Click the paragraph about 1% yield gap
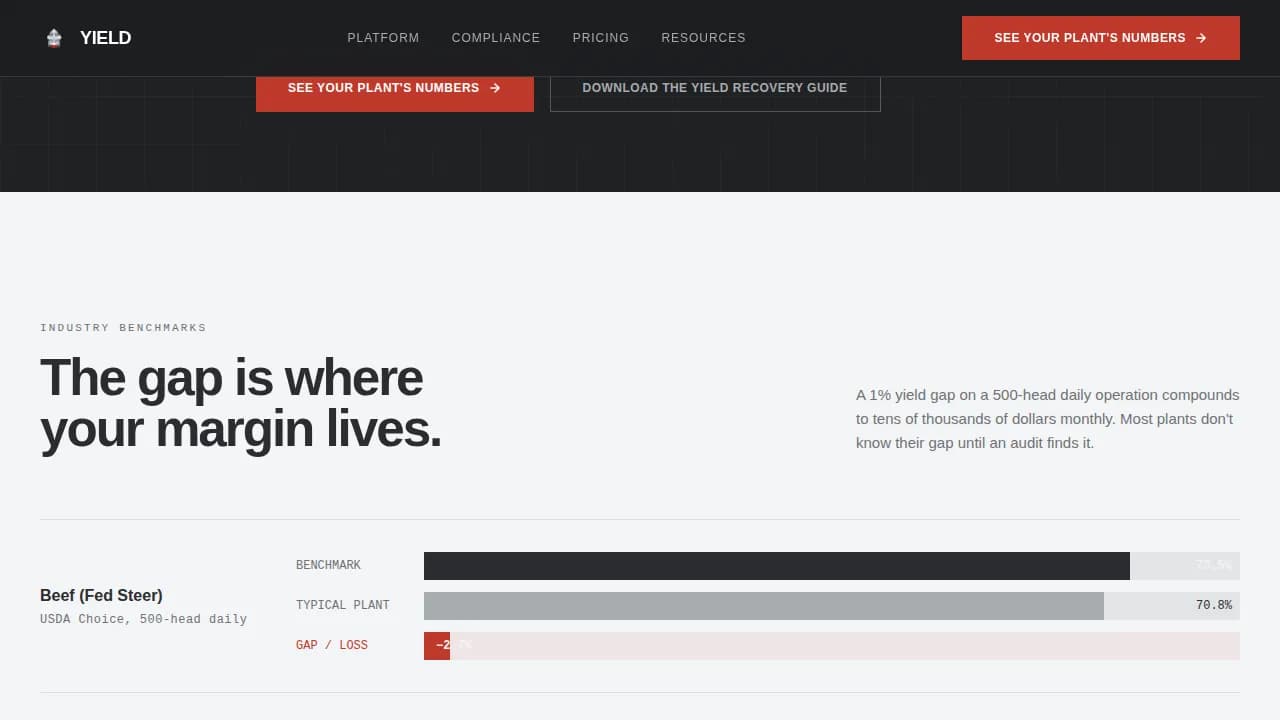Image resolution: width=1280 pixels, height=720 pixels. pyautogui.click(x=1047, y=419)
